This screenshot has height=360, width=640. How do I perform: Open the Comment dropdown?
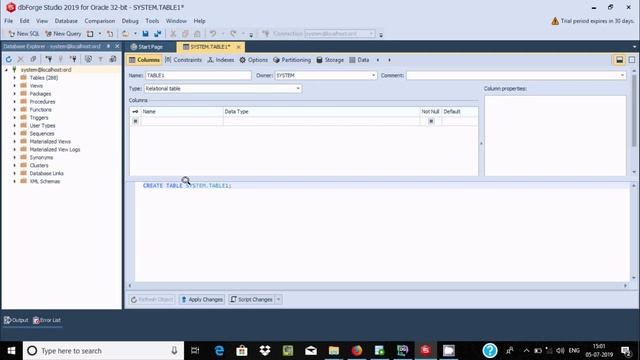(622, 76)
